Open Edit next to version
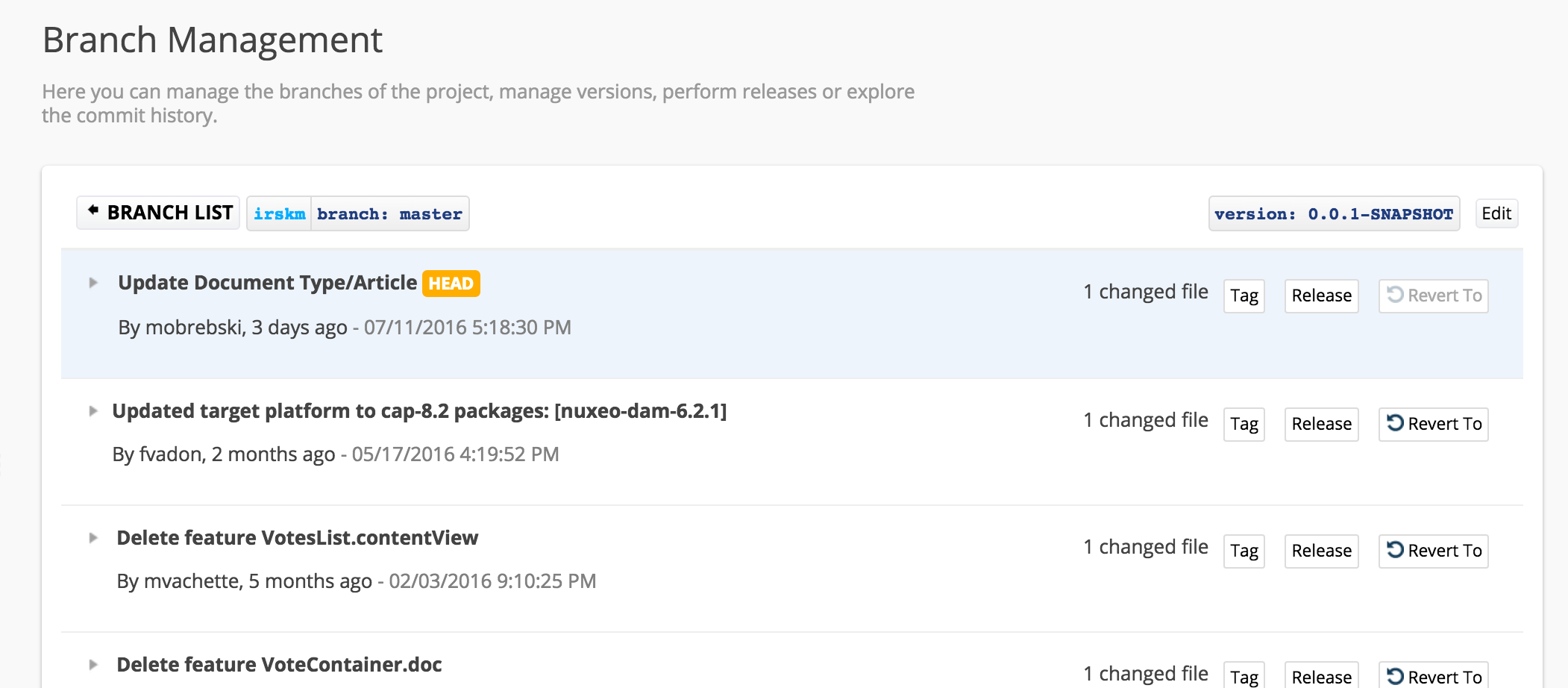This screenshot has height=688, width=1568. point(1496,213)
